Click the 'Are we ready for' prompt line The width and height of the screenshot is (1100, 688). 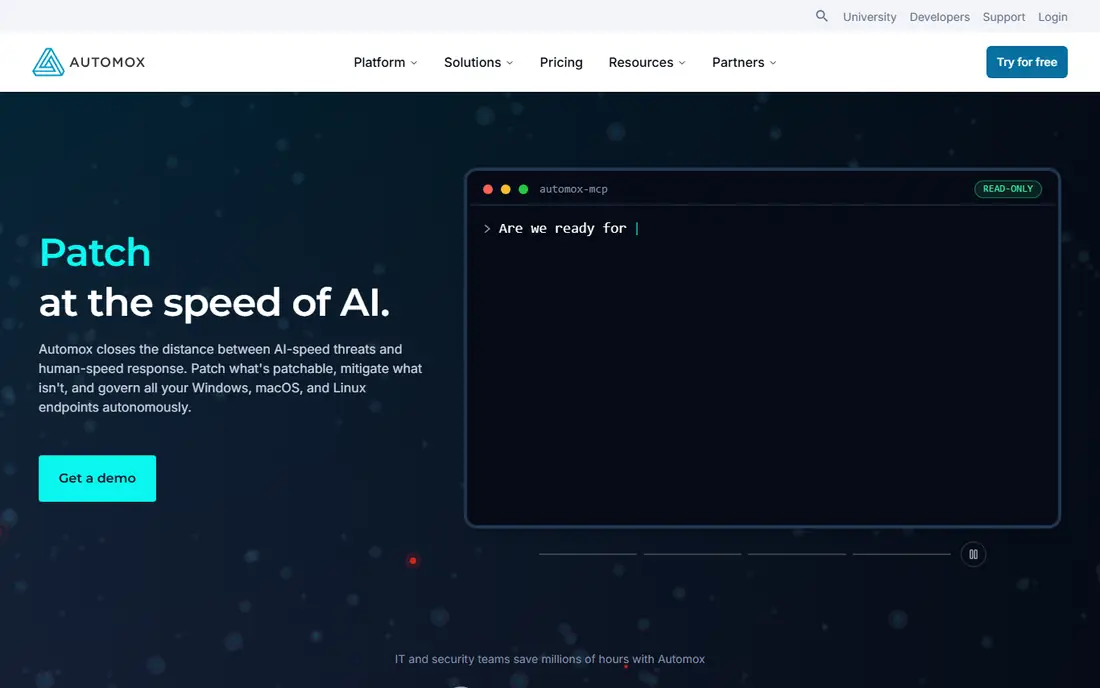pyautogui.click(x=562, y=229)
